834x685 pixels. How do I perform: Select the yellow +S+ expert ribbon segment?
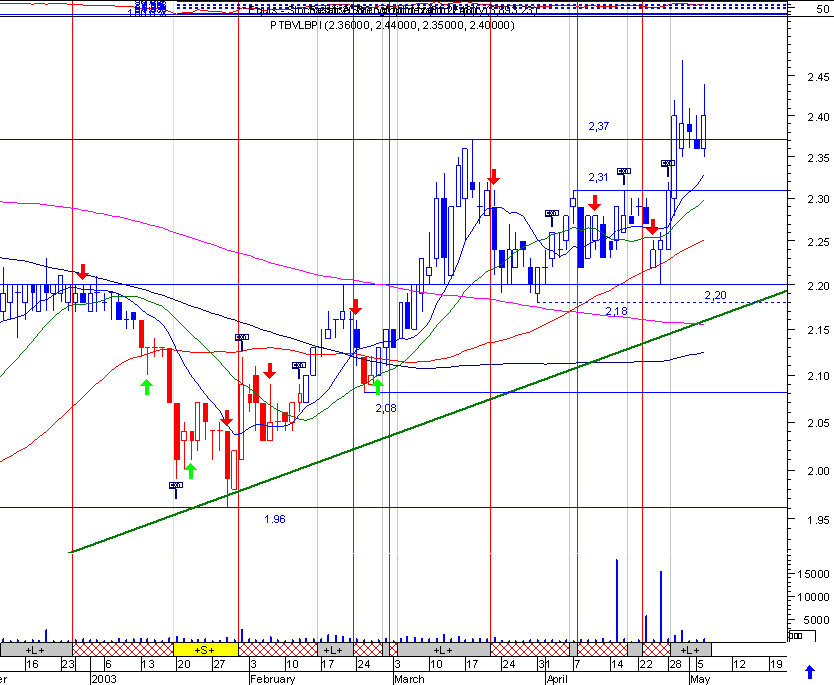pos(205,650)
